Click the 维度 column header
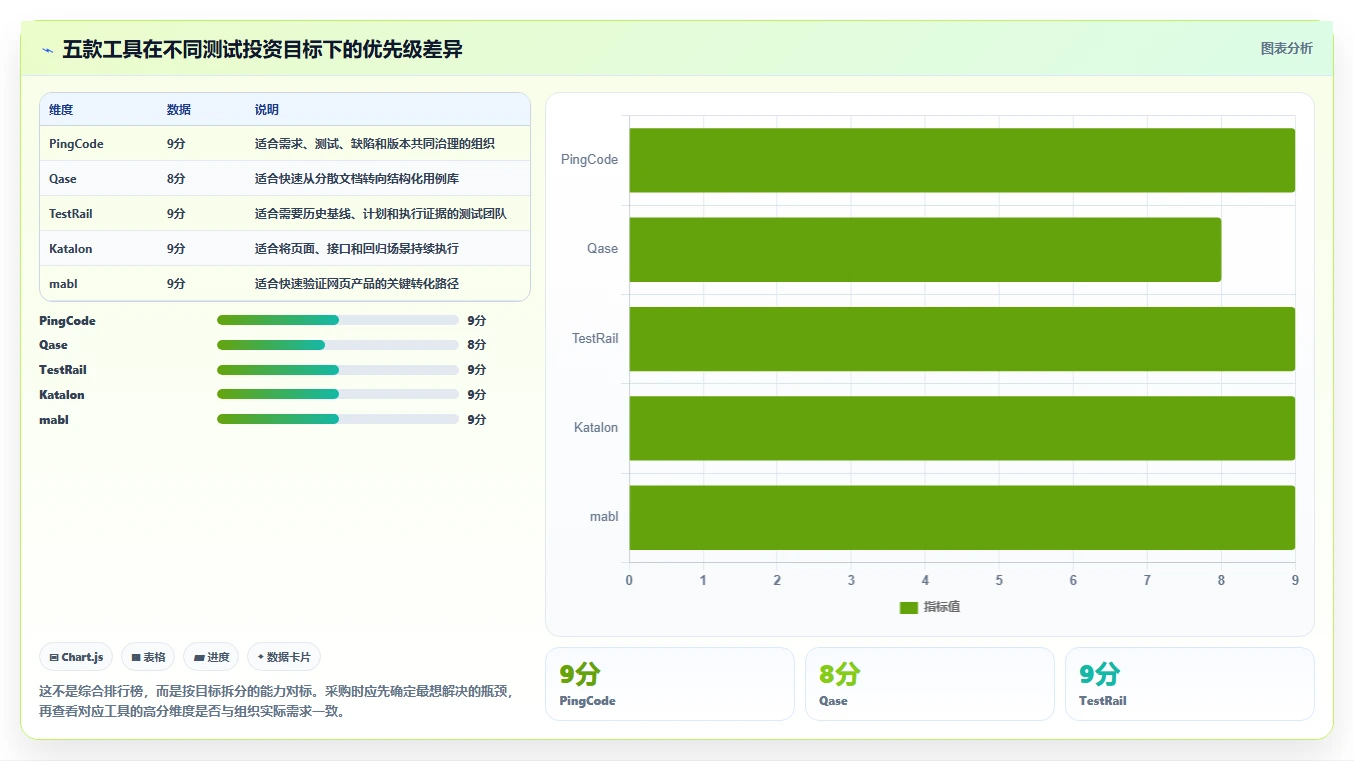The height and width of the screenshot is (761, 1354). tap(61, 110)
